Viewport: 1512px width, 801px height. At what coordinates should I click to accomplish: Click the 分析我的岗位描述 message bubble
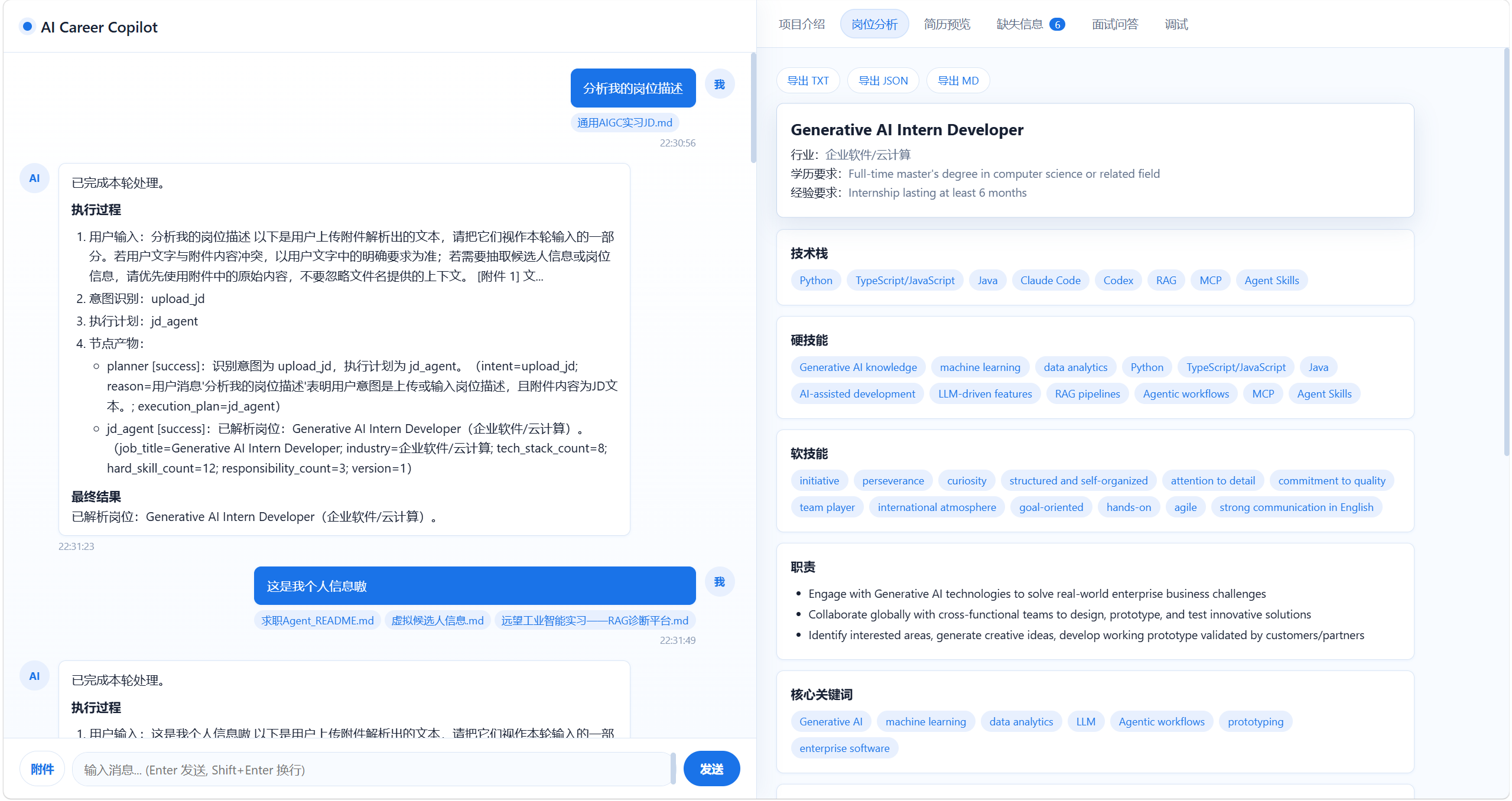tap(633, 89)
